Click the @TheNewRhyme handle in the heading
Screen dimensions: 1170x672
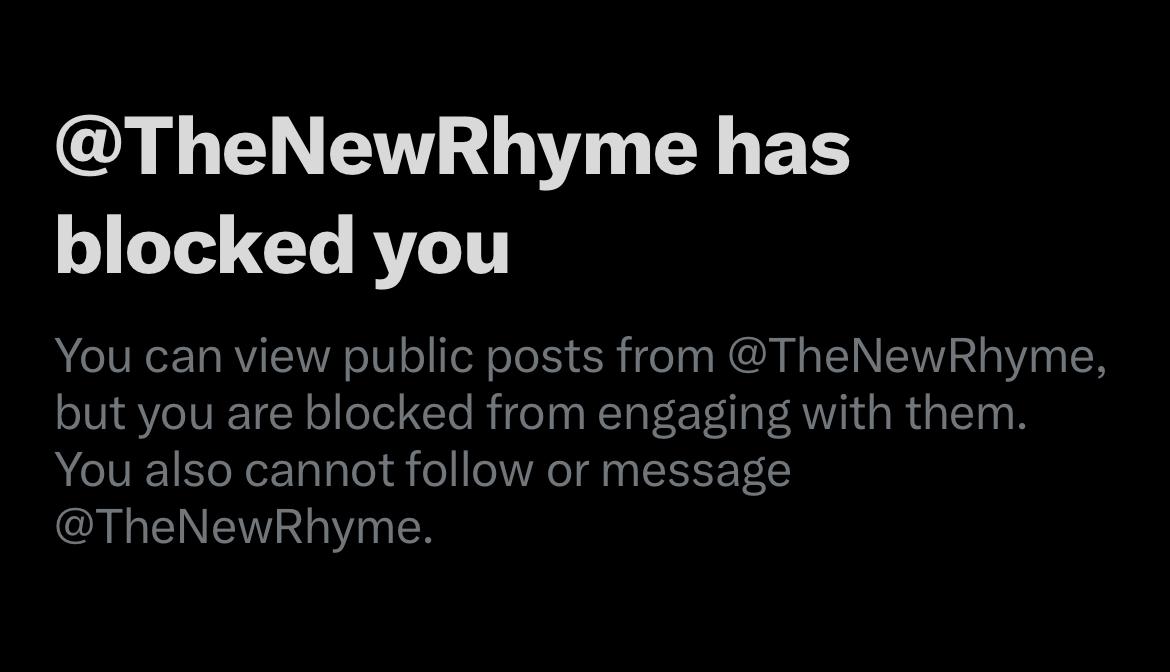pyautogui.click(x=376, y=146)
